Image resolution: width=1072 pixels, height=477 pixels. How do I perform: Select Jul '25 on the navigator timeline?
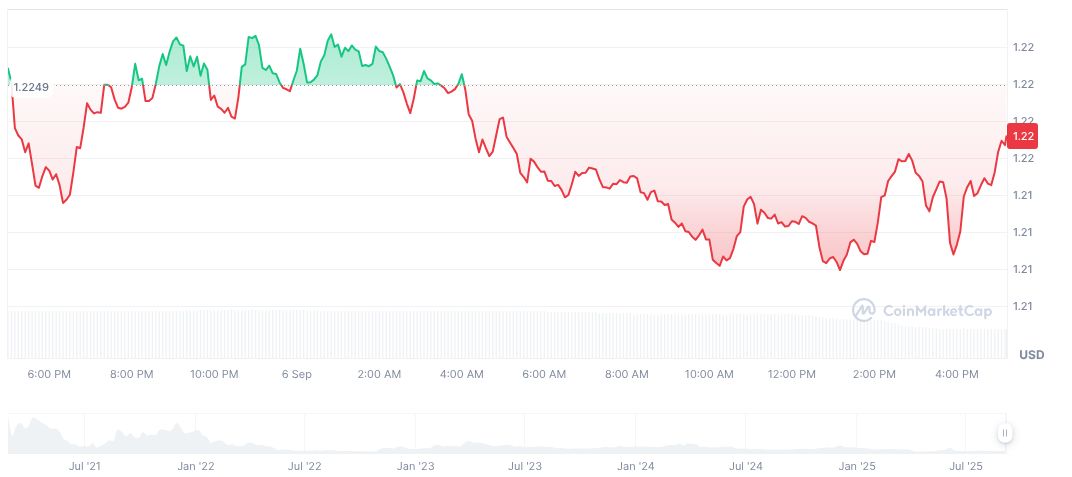[x=965, y=466]
